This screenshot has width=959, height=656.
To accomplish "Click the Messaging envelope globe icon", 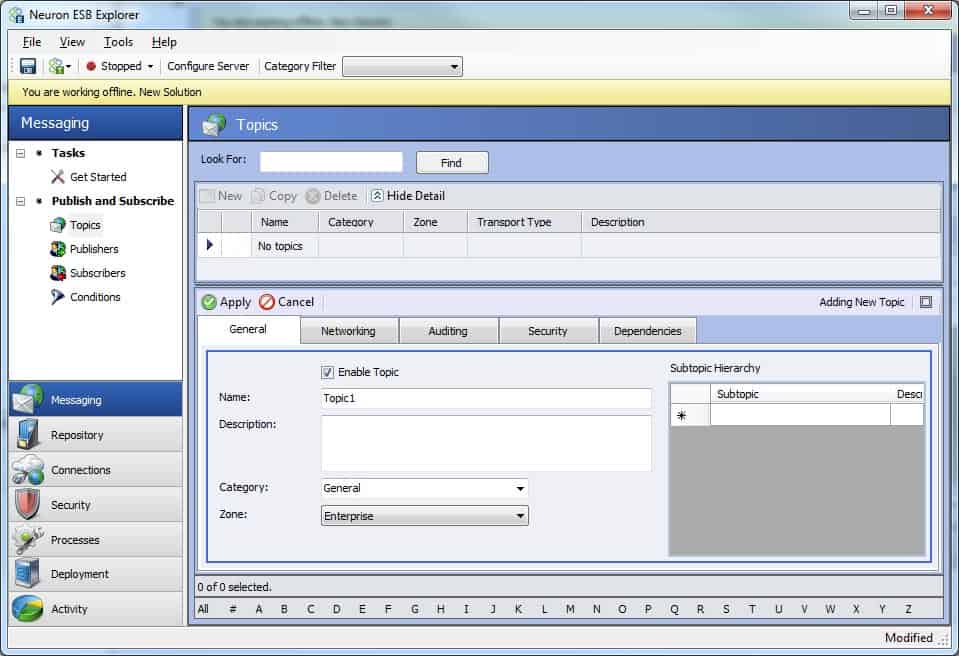I will pyautogui.click(x=28, y=399).
